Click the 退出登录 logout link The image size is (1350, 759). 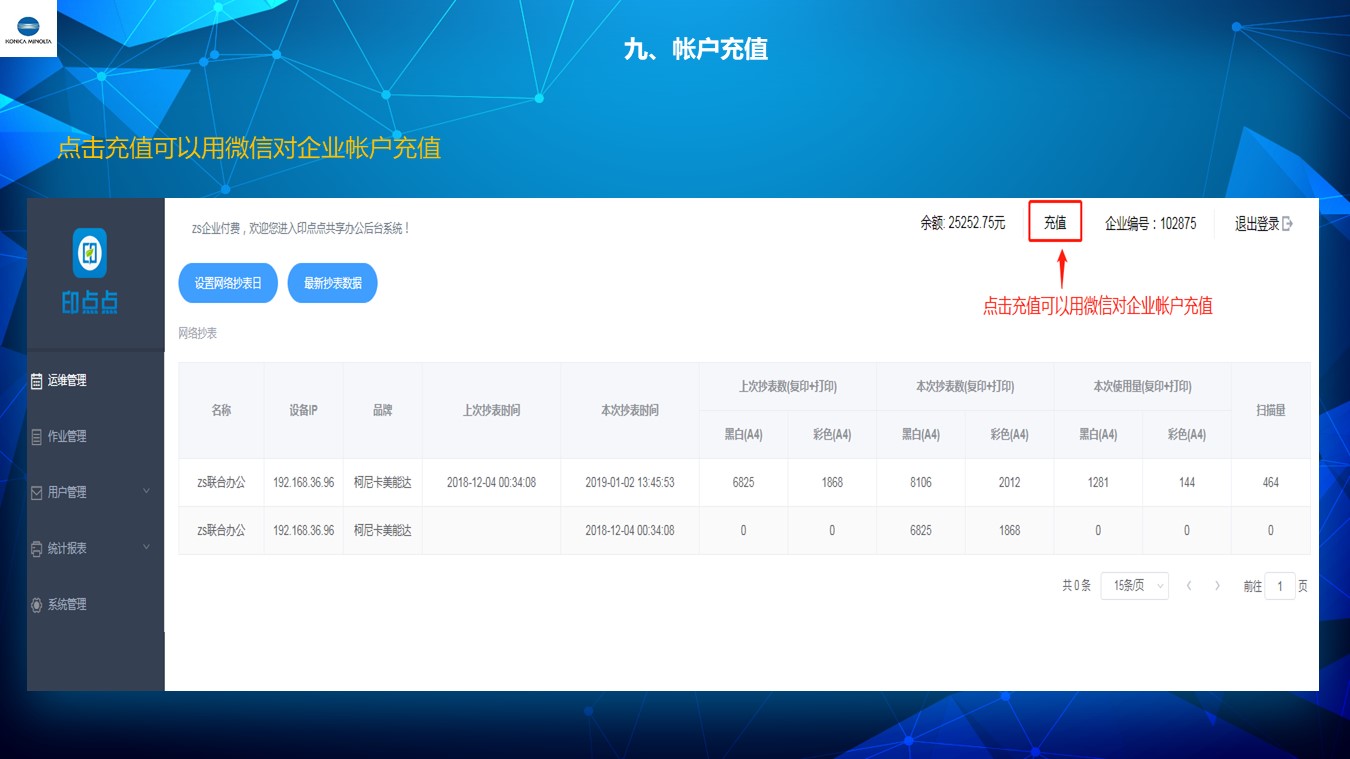(1257, 224)
